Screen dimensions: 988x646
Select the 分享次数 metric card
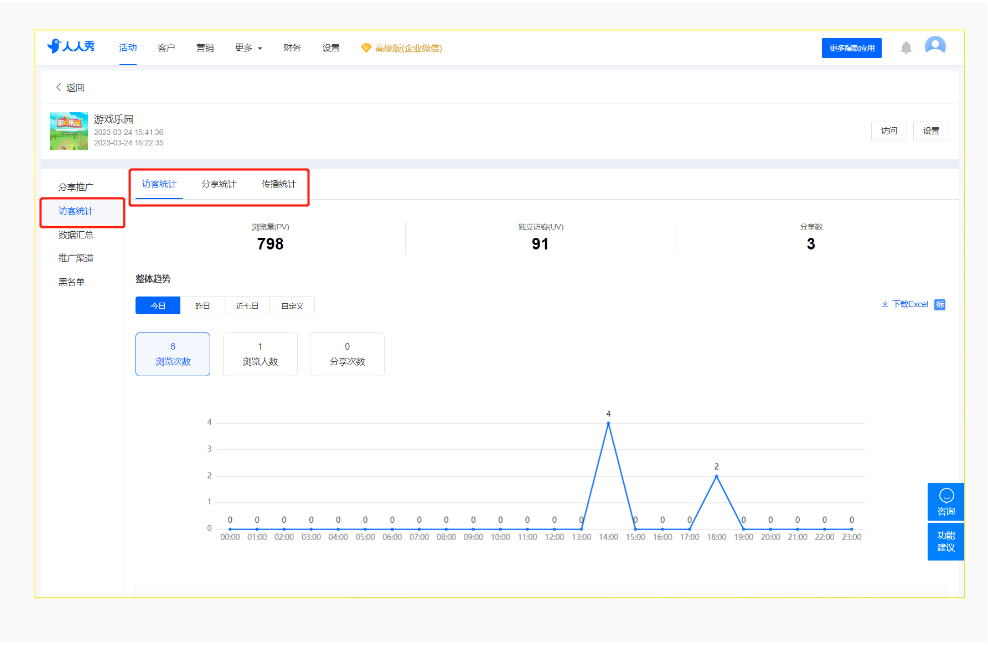coord(347,354)
